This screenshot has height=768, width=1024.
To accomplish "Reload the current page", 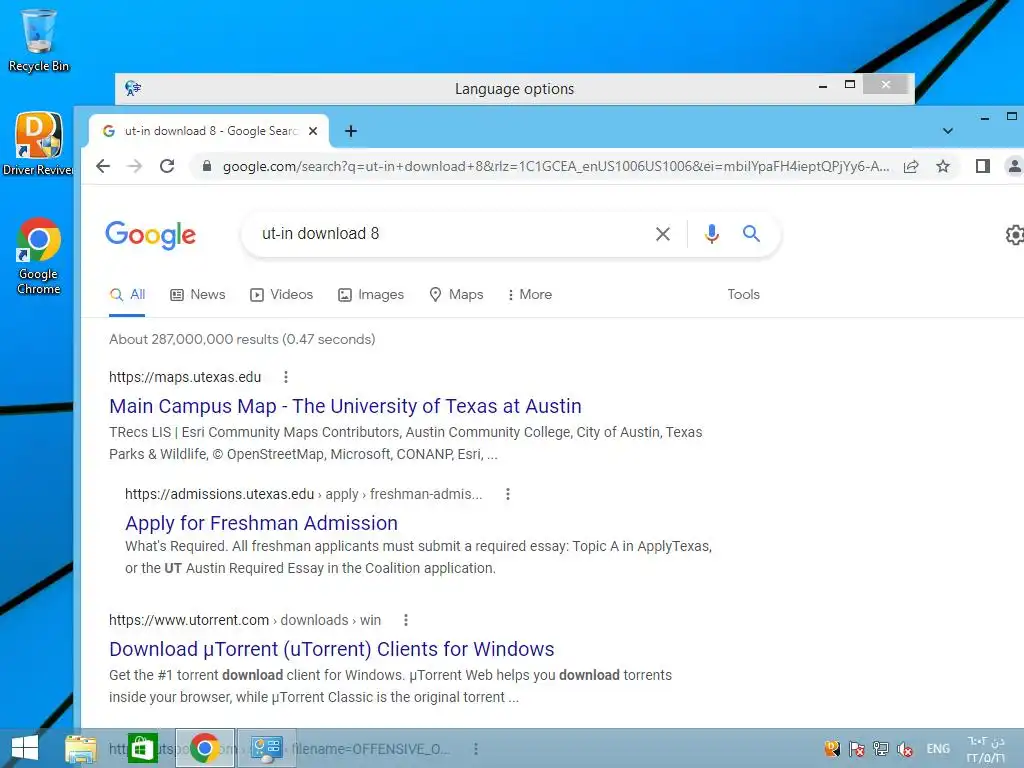I will [167, 166].
